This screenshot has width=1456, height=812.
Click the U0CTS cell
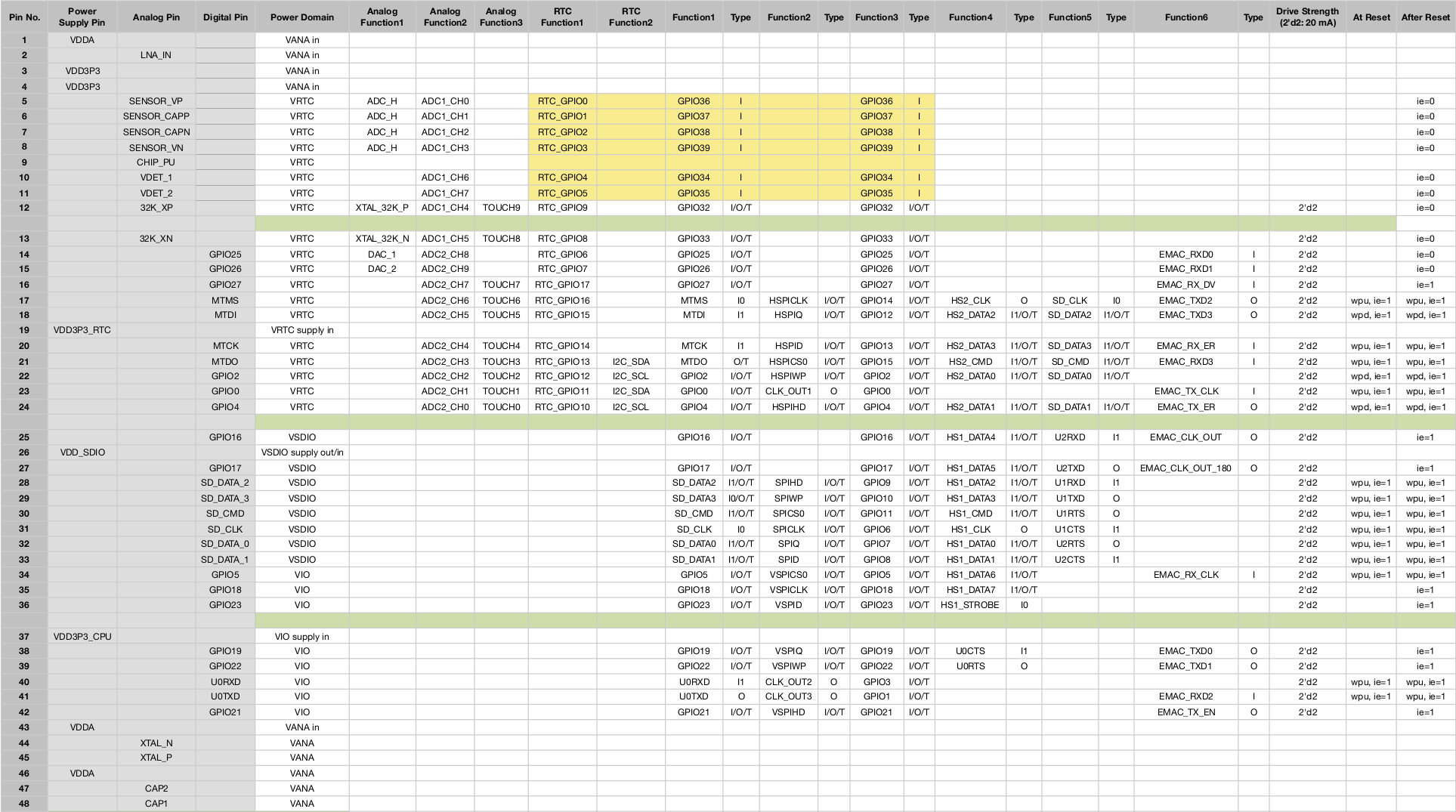pos(970,651)
